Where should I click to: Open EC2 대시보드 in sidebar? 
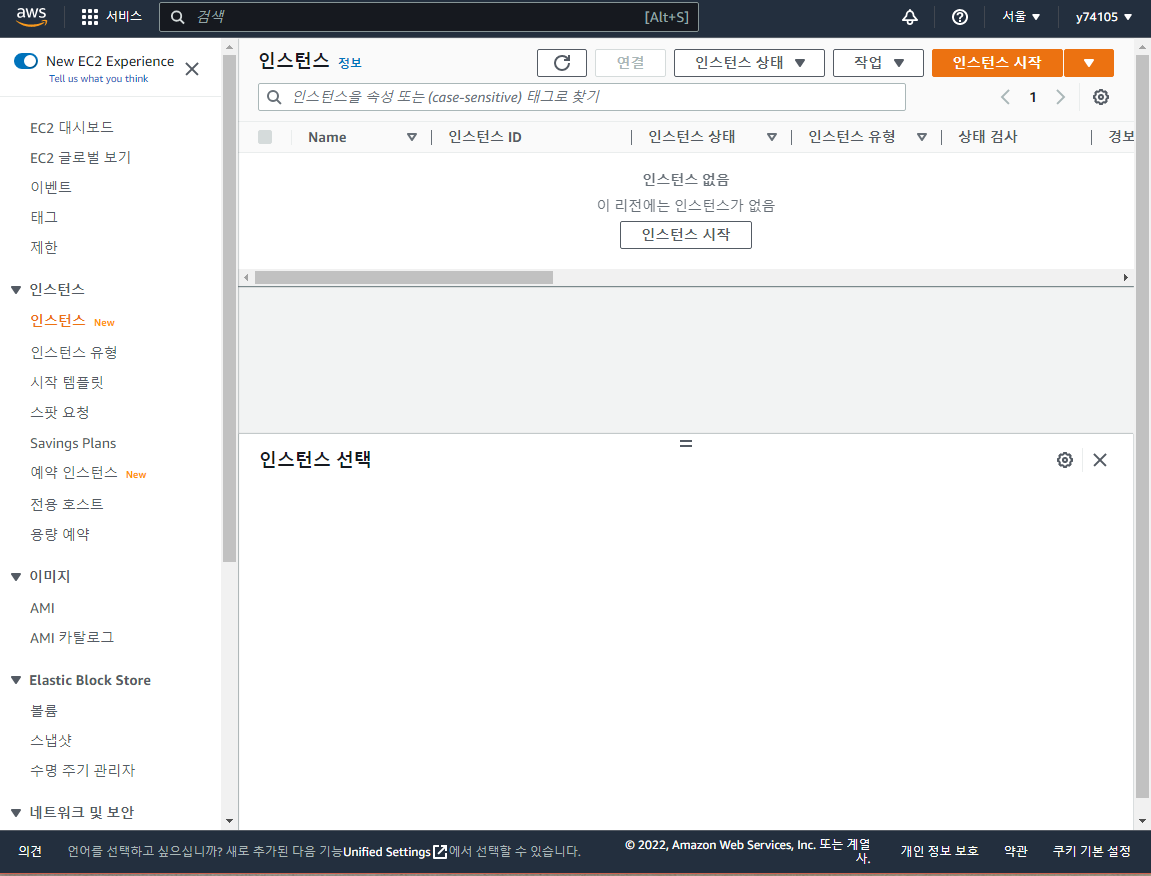point(72,128)
